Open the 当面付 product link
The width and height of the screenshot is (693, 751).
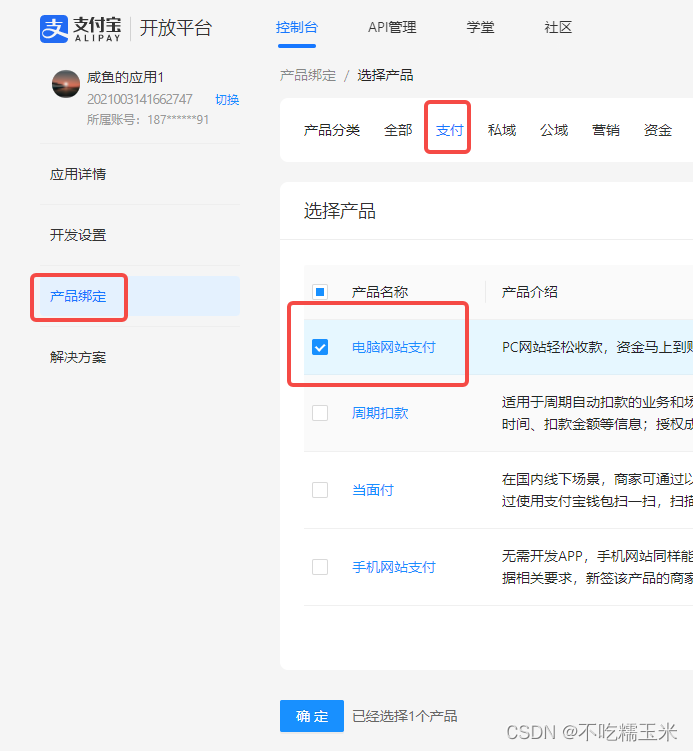(x=373, y=490)
